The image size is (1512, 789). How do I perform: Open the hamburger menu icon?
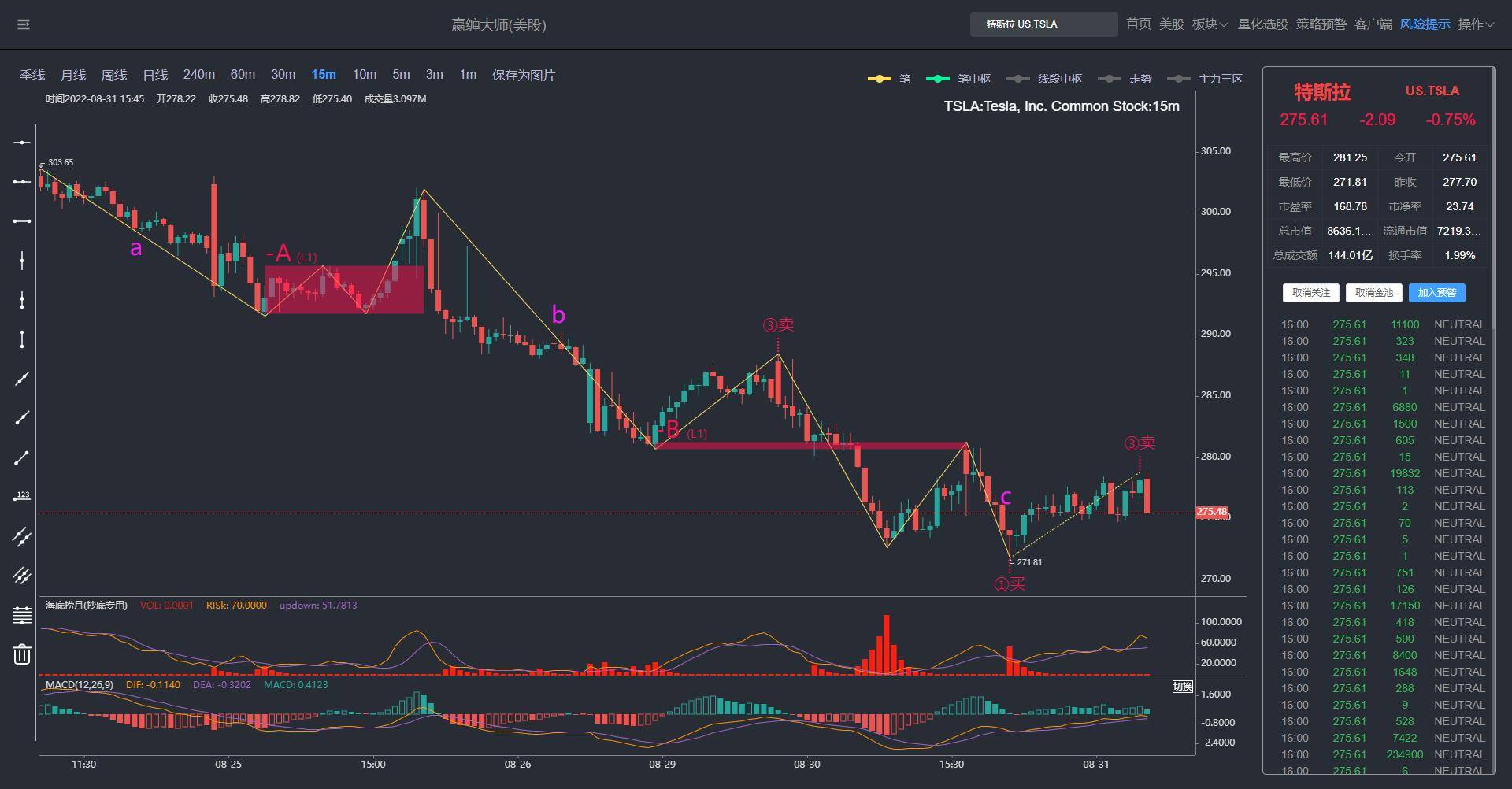click(24, 24)
